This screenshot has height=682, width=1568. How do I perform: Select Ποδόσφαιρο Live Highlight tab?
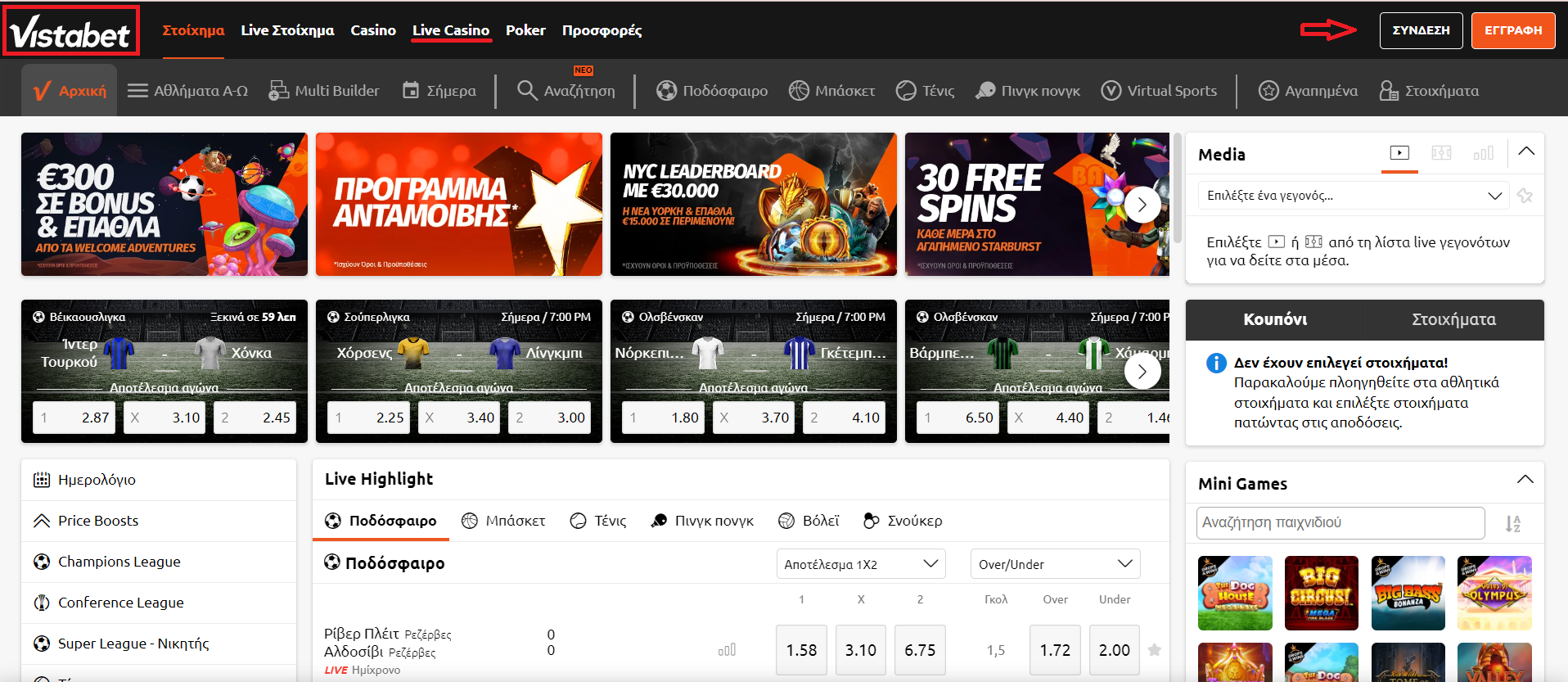(381, 521)
